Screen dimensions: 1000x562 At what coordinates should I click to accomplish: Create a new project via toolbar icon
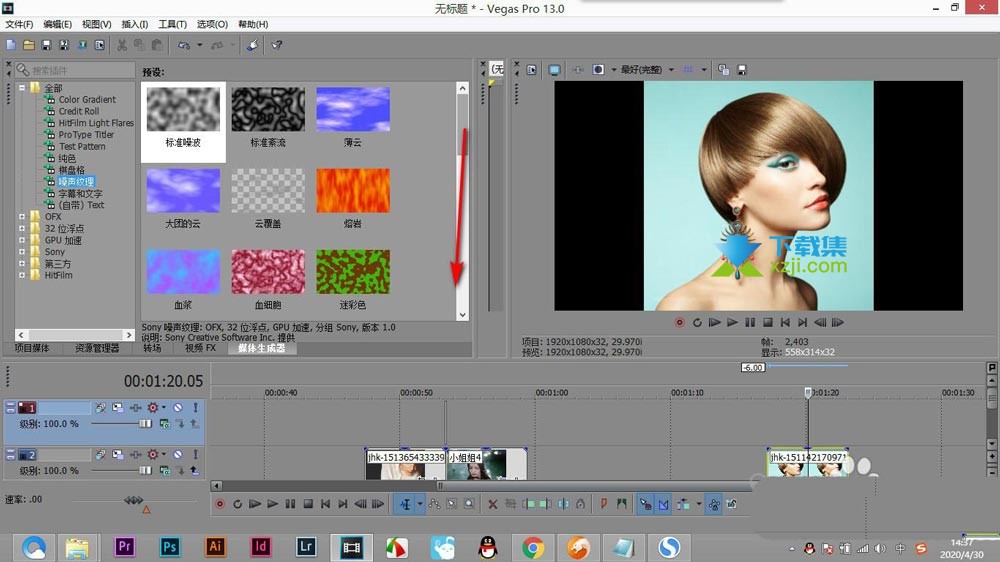(x=11, y=45)
